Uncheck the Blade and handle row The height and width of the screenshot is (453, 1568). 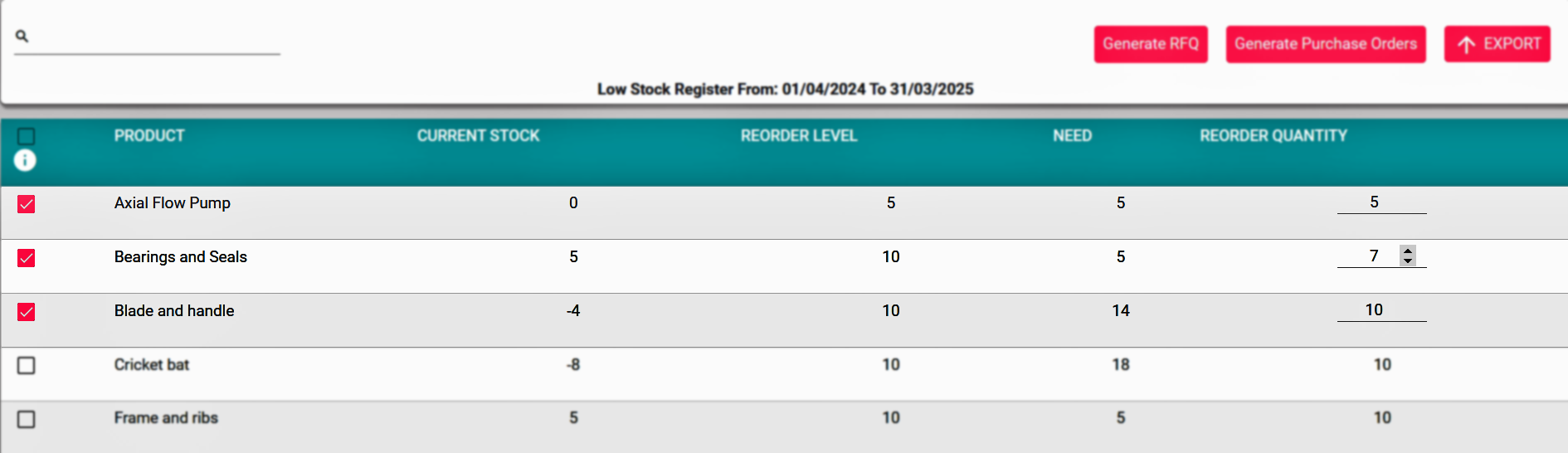(x=27, y=312)
